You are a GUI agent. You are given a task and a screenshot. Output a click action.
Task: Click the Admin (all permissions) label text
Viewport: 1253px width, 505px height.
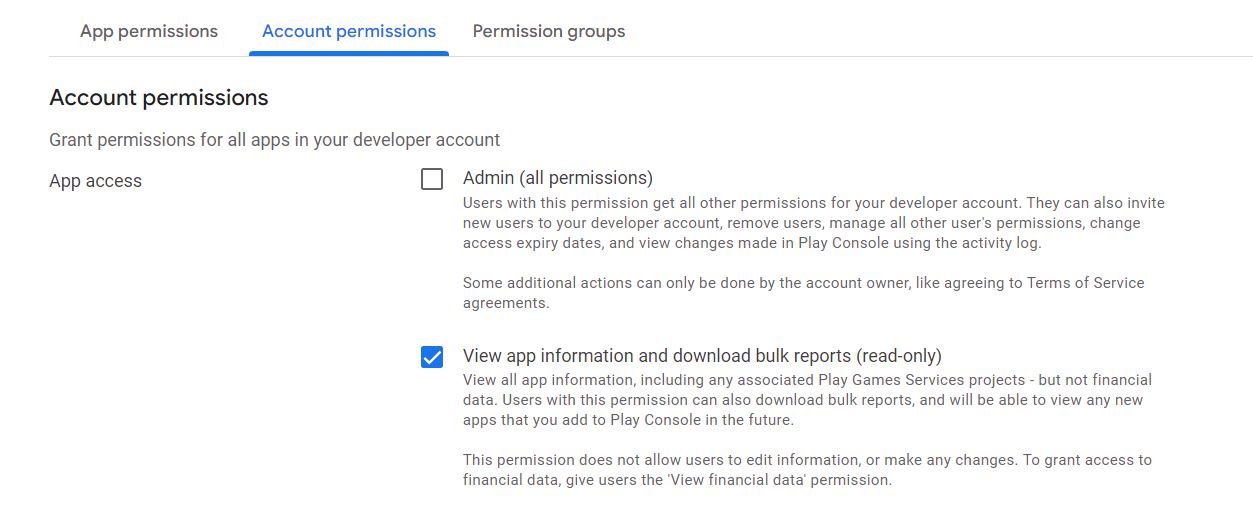(x=558, y=178)
